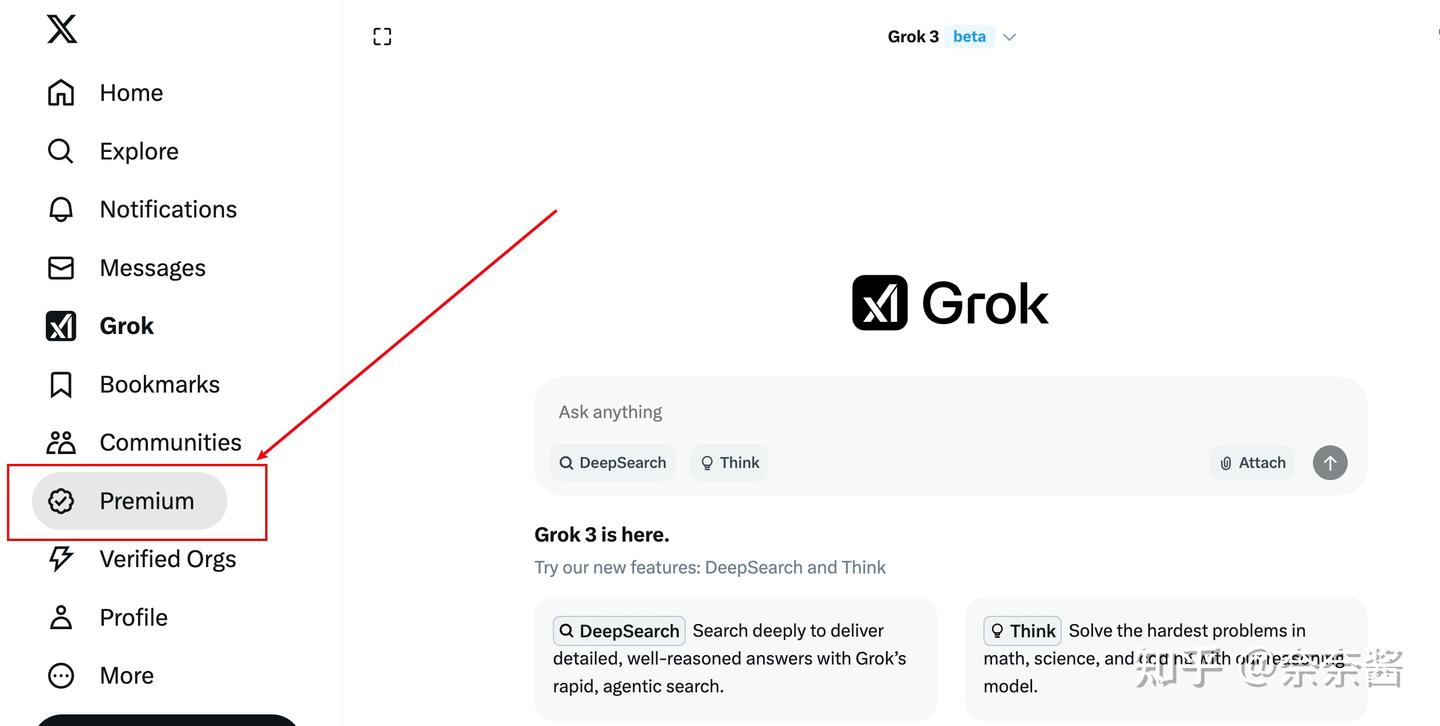Click the Ask anything input field

(700, 411)
